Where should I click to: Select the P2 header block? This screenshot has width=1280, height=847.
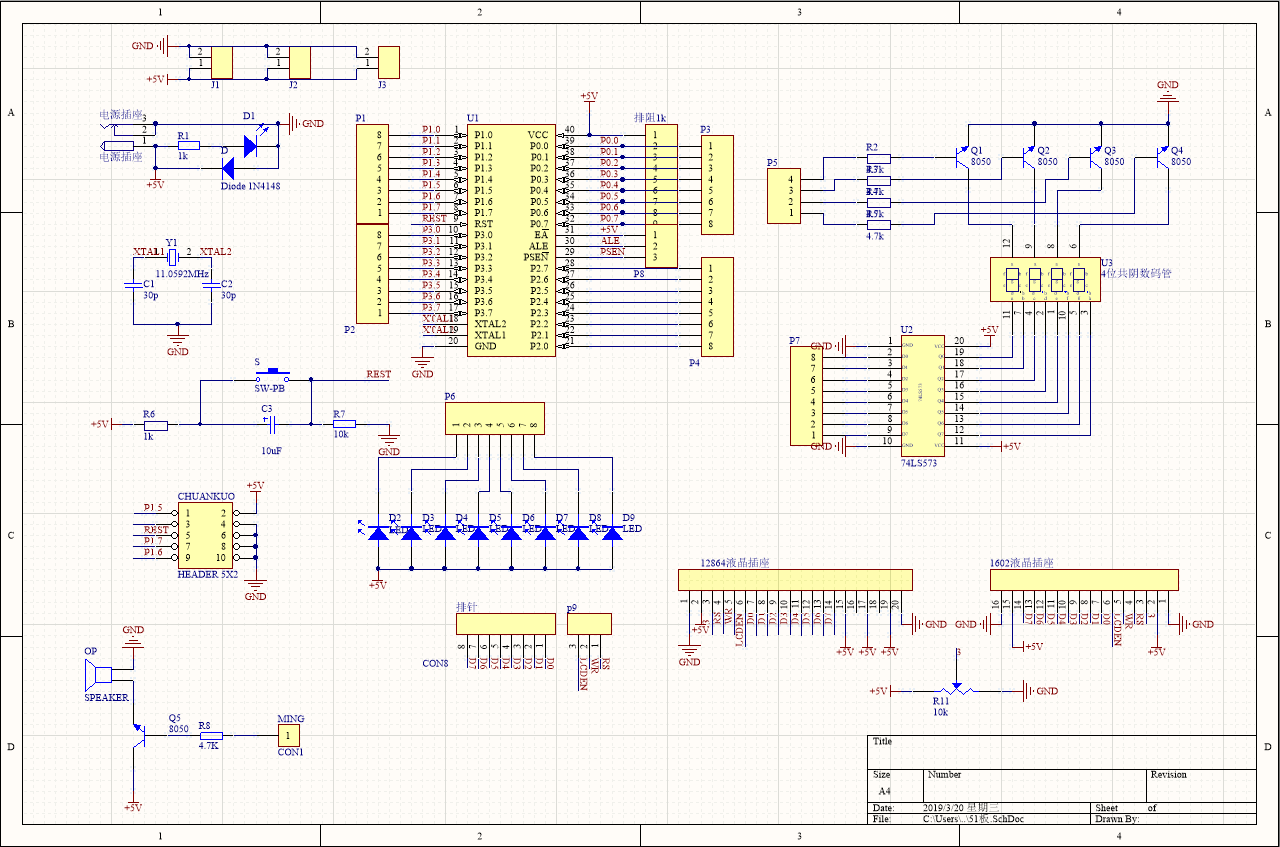(373, 274)
